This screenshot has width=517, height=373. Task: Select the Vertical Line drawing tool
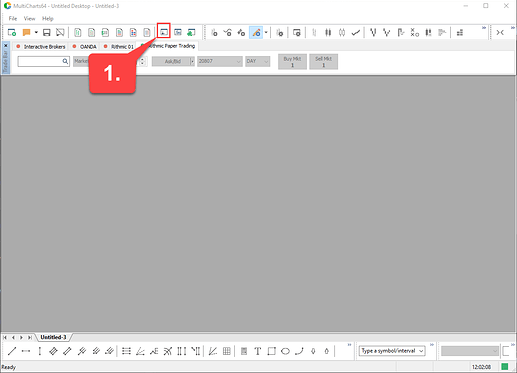(40, 351)
